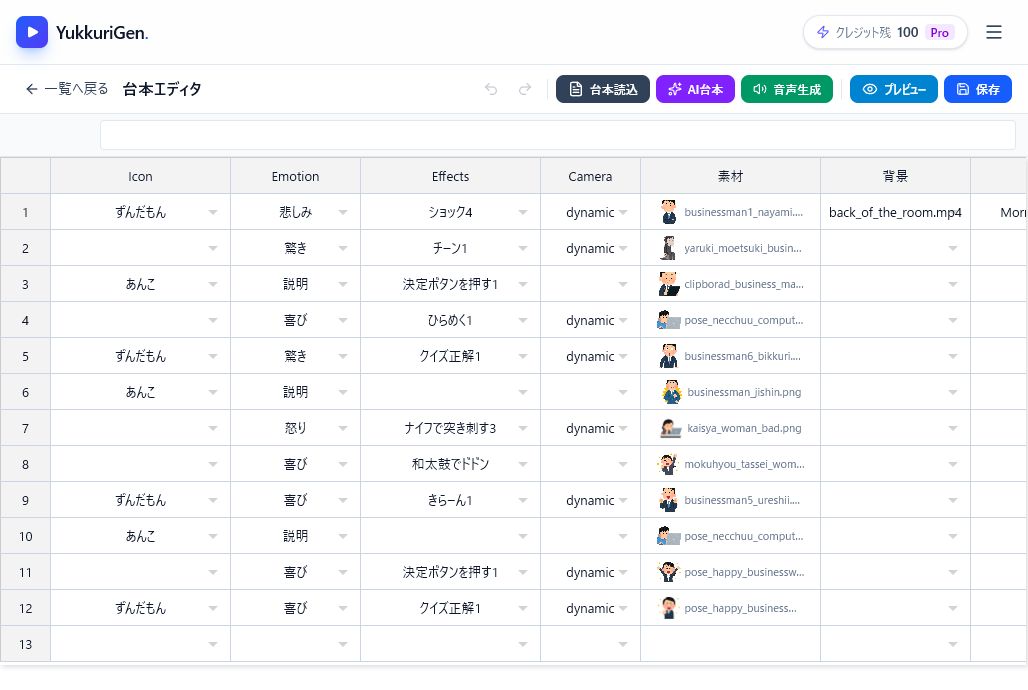Screen dimensions: 1028x690
Task: Click the undo arrow icon
Action: point(490,89)
